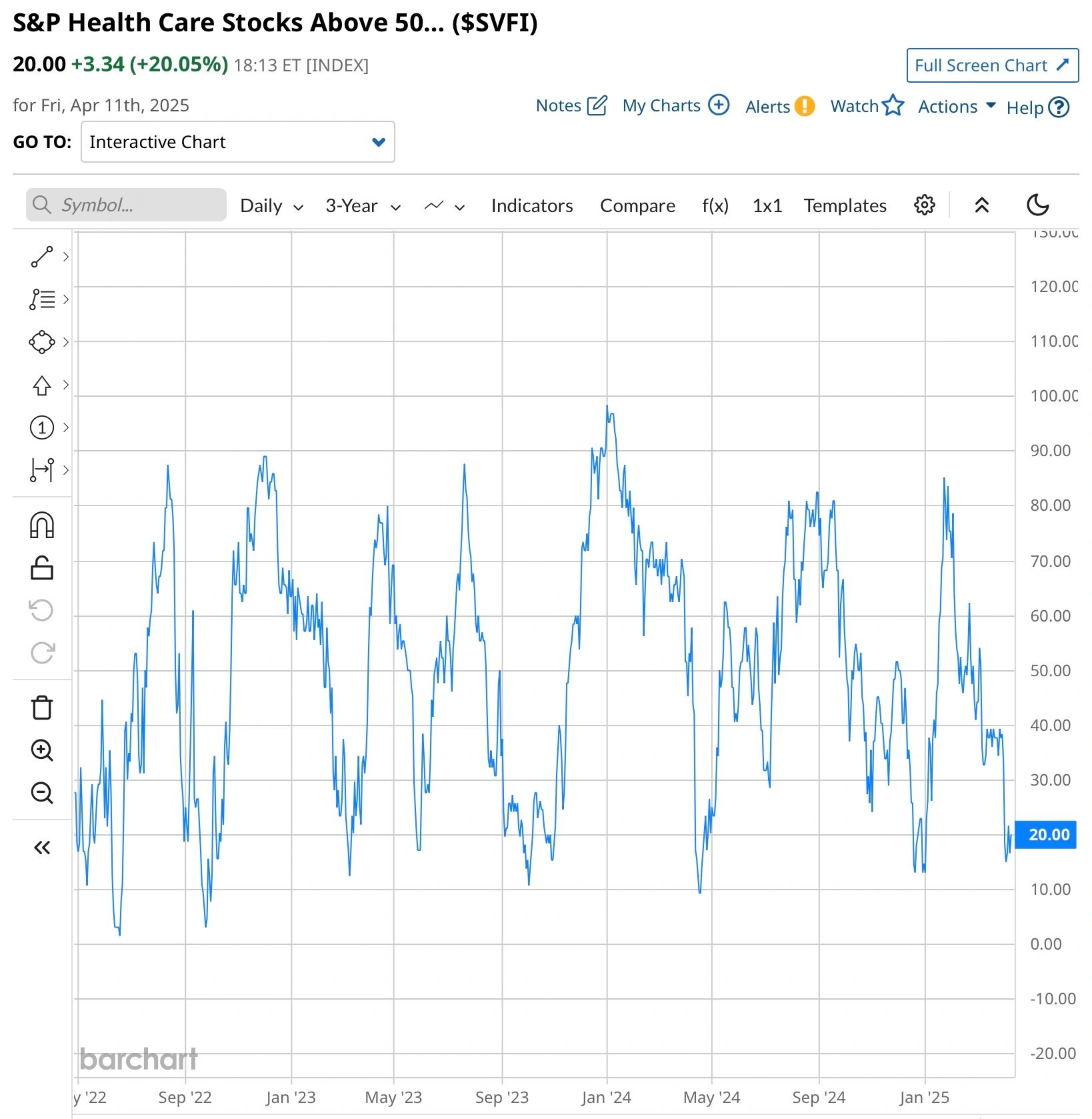1092x1119 pixels.
Task: Open the Templates menu
Action: pos(845,205)
